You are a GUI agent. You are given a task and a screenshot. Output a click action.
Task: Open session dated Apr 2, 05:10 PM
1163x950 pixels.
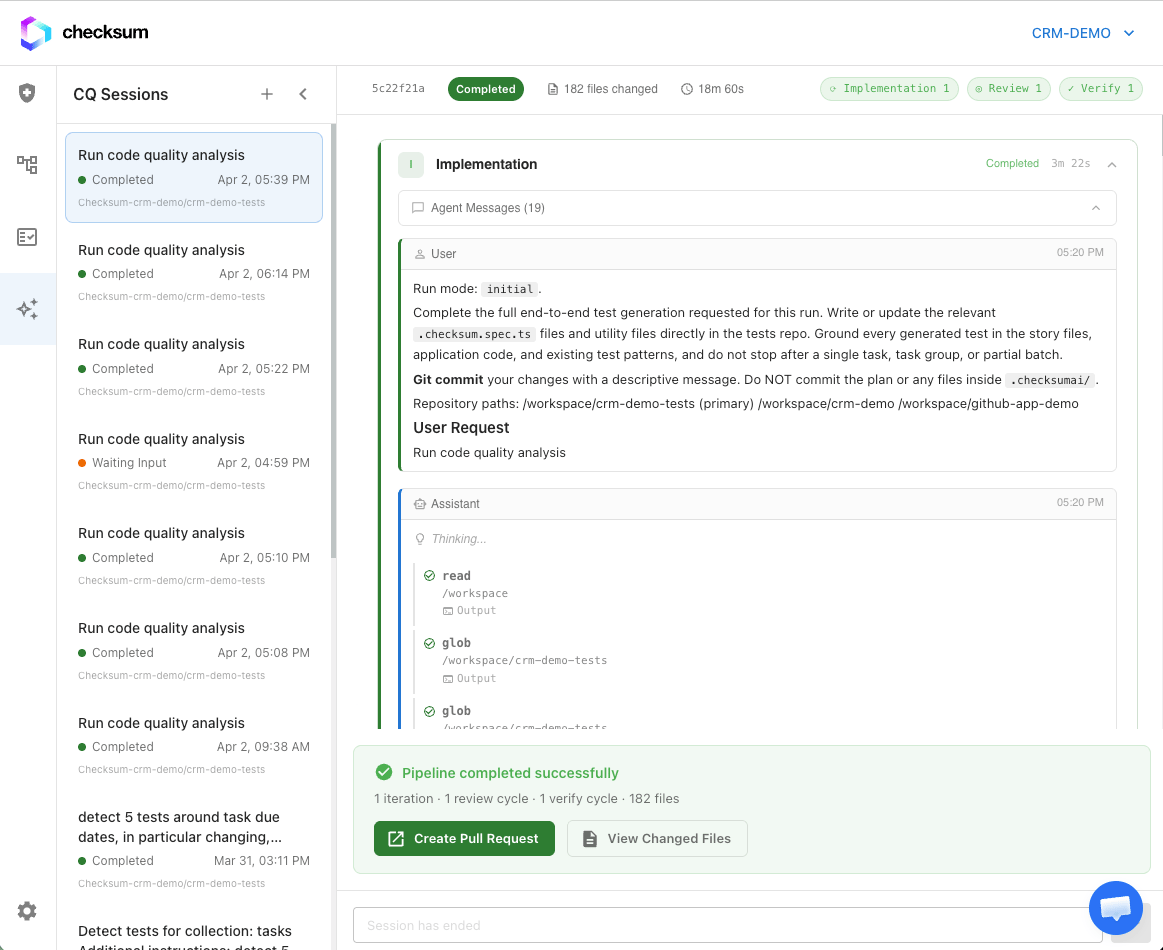click(x=194, y=556)
